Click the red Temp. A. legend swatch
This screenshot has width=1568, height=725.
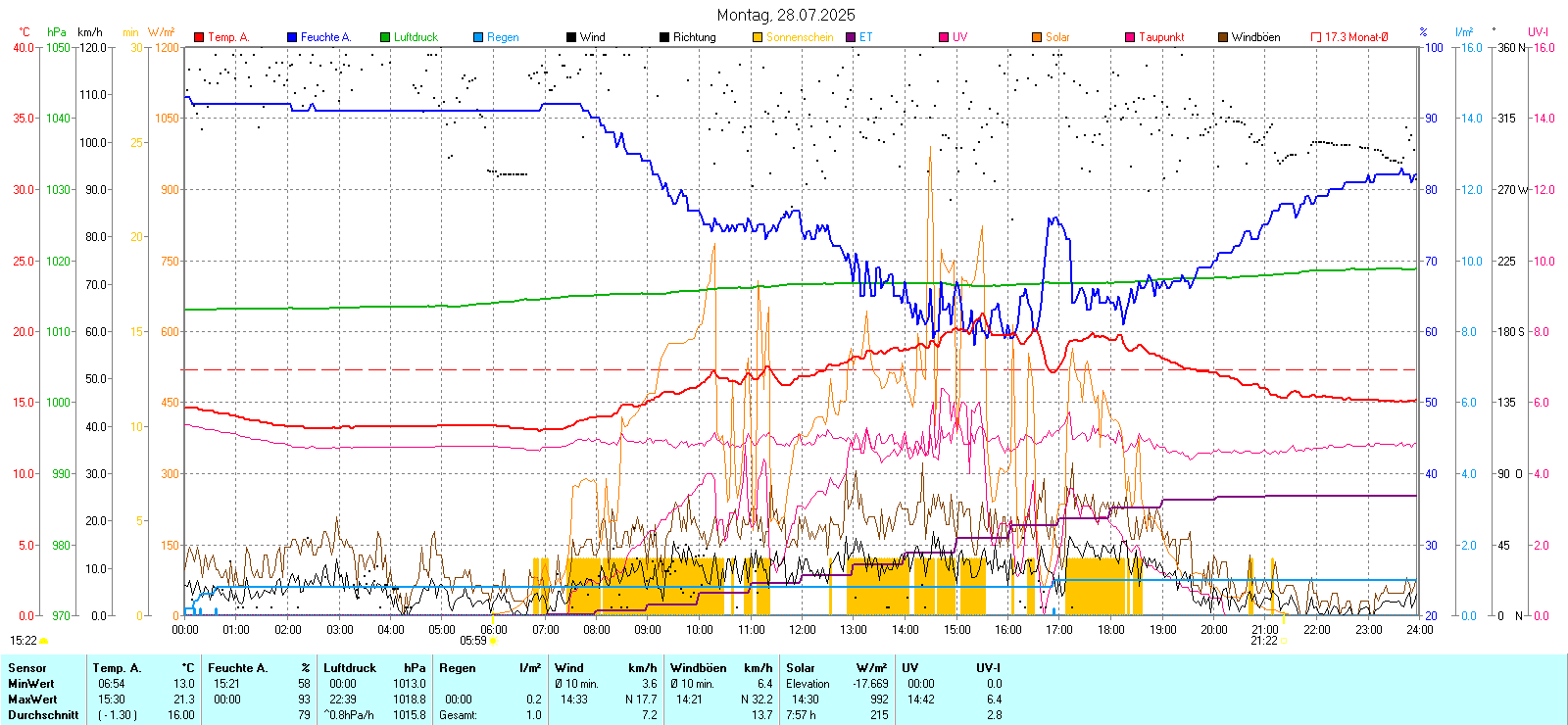(199, 37)
